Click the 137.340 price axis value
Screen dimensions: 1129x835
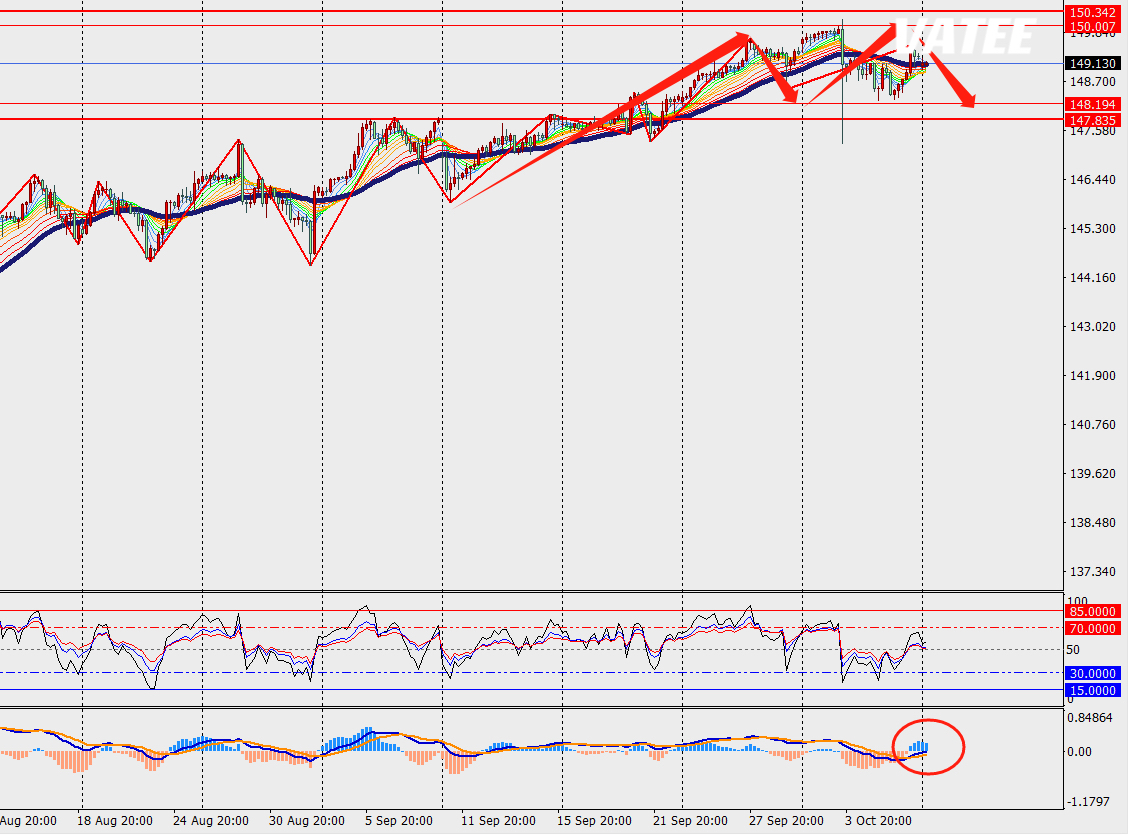(x=1093, y=572)
